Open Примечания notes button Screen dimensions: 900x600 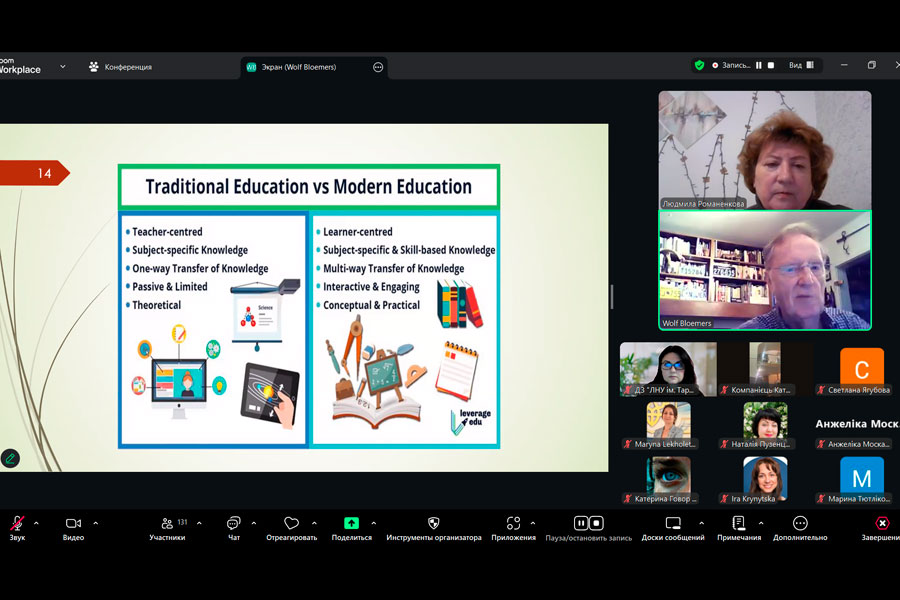[x=739, y=528]
